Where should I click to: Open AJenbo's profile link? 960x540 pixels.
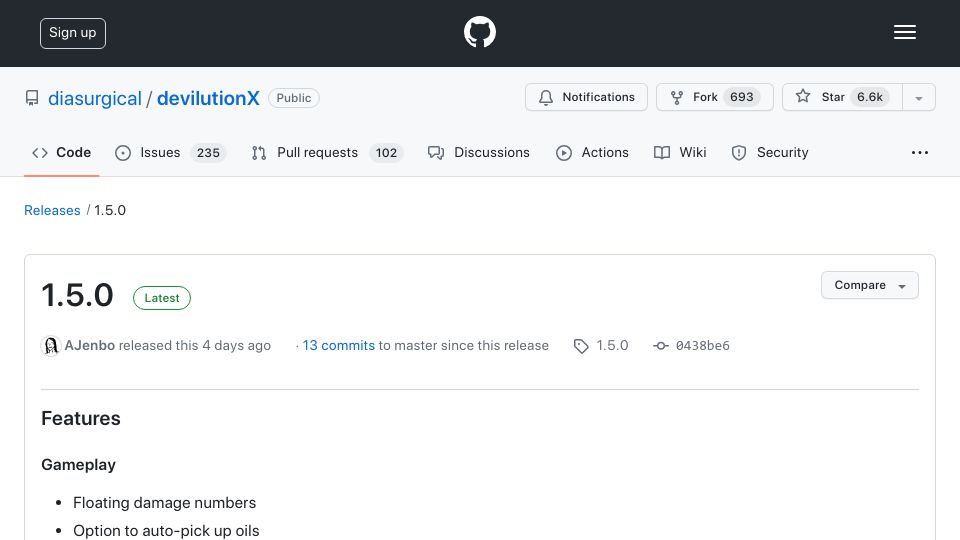pyautogui.click(x=89, y=345)
